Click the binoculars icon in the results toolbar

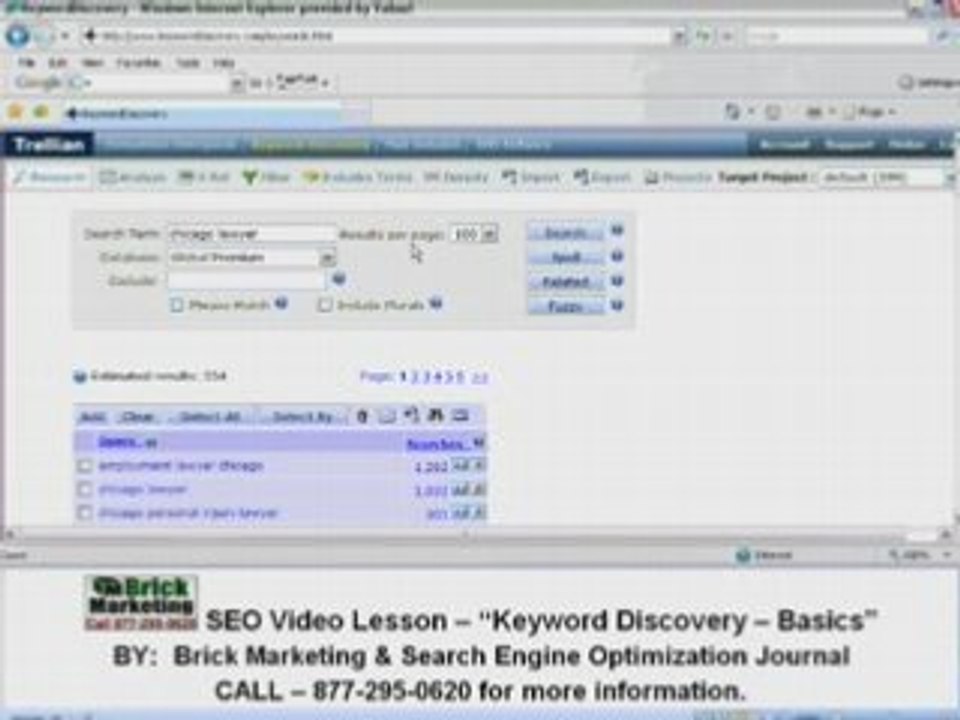coord(435,416)
